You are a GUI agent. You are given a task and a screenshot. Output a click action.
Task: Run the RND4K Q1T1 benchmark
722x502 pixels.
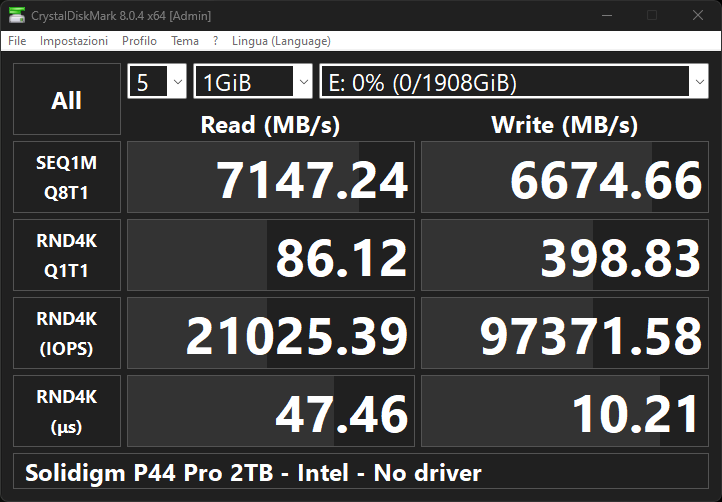[66, 255]
